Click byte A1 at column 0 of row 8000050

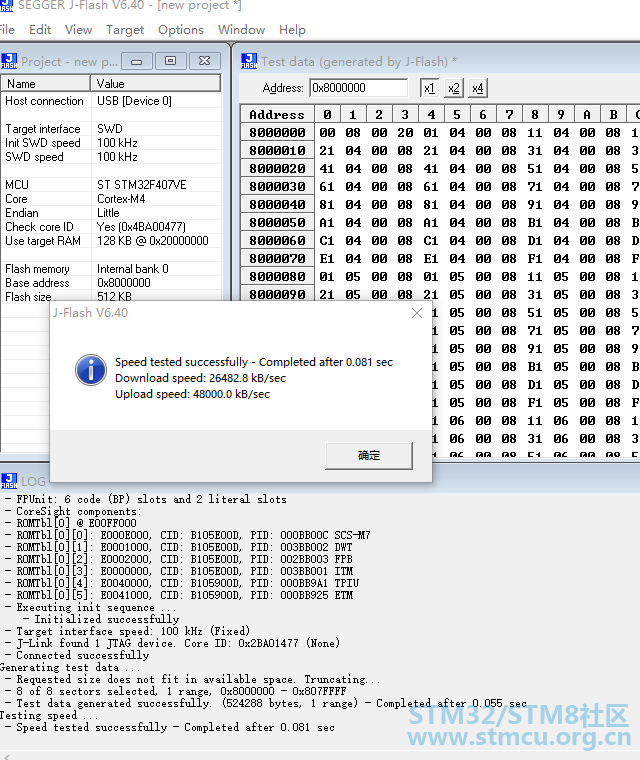tap(327, 223)
